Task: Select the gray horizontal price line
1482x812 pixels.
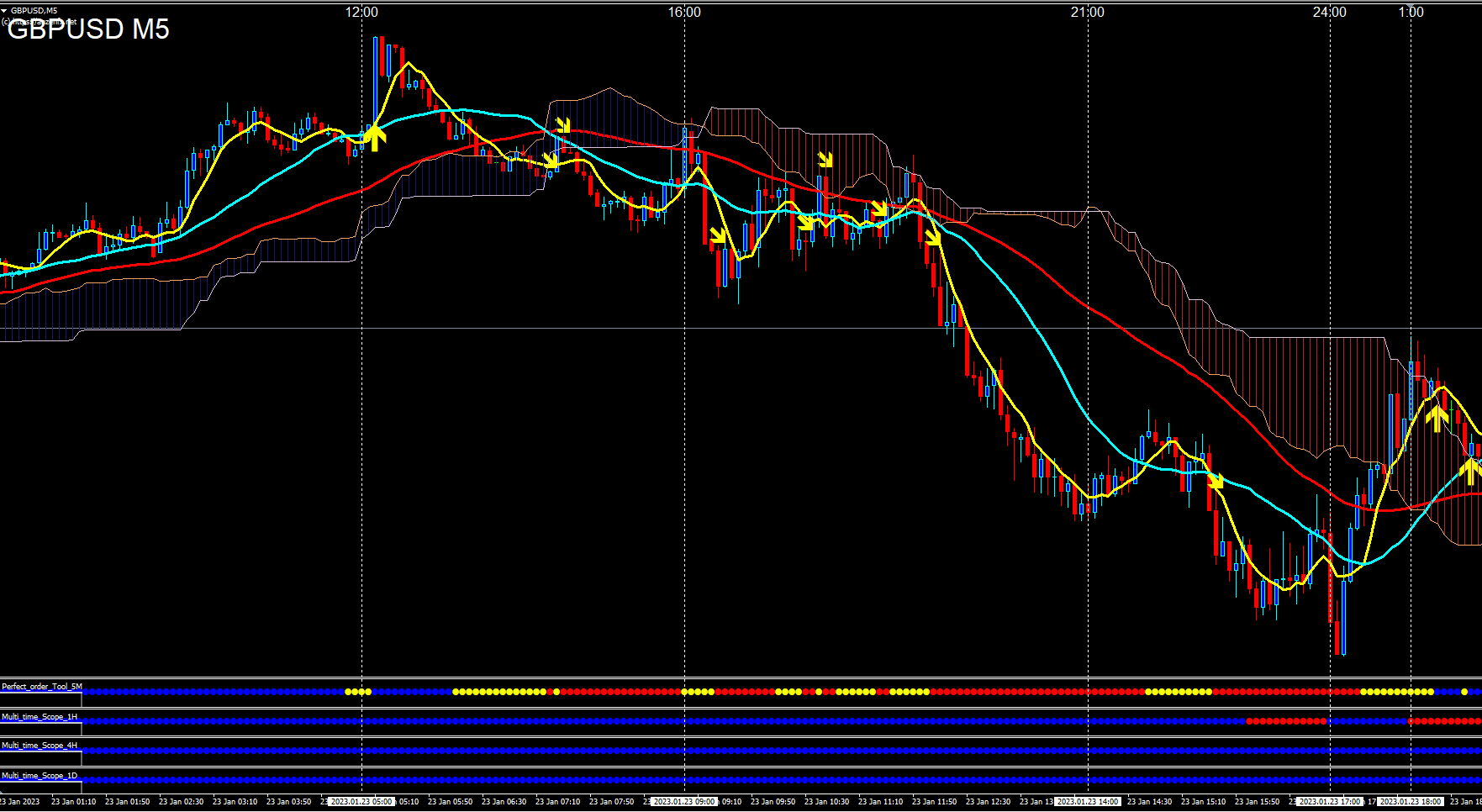Action: [741, 329]
